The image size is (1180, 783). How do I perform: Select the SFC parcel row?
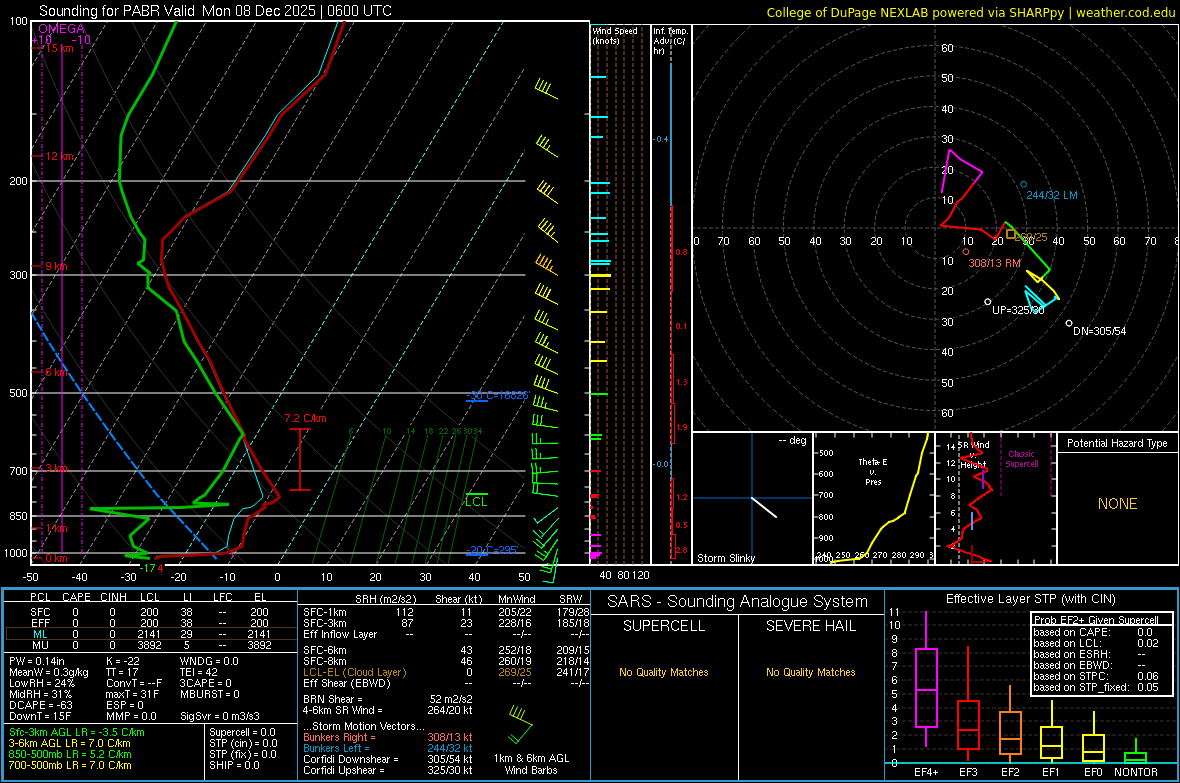[151, 612]
